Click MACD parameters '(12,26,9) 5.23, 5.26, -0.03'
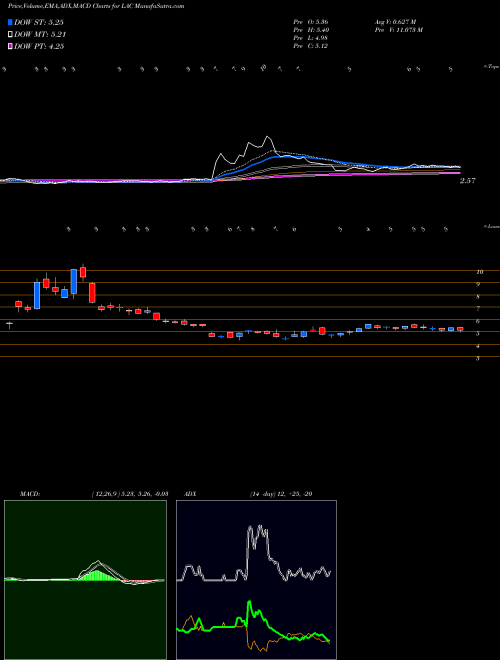 tap(130, 494)
